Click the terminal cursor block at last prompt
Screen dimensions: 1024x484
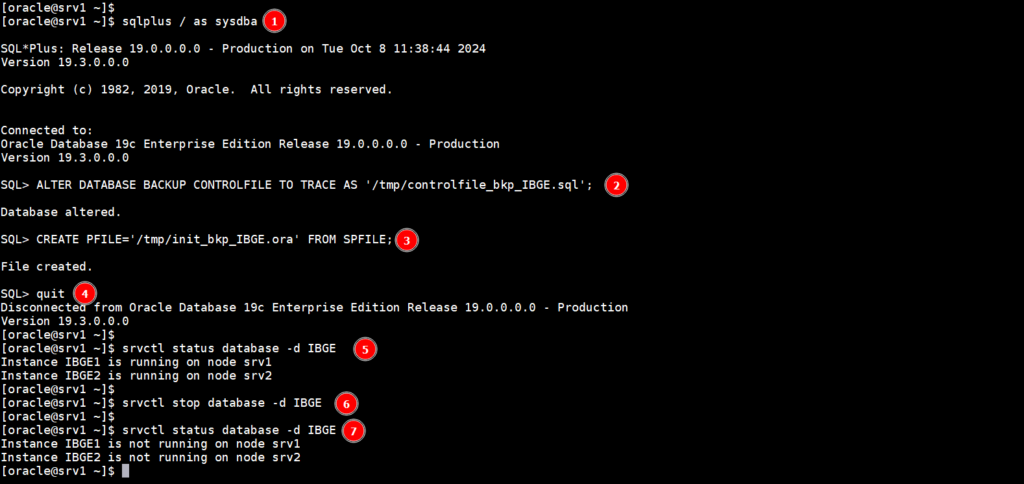125,471
